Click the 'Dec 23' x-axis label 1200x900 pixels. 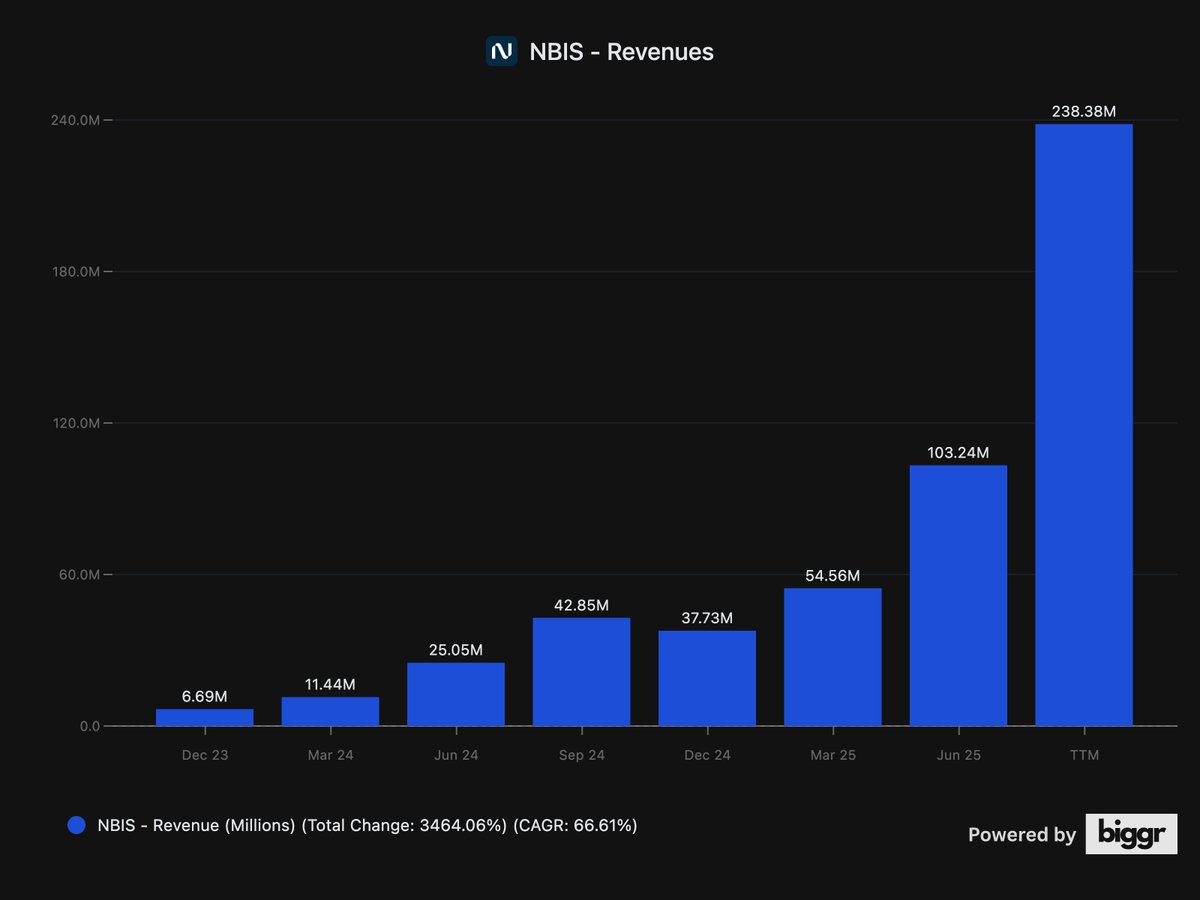205,755
